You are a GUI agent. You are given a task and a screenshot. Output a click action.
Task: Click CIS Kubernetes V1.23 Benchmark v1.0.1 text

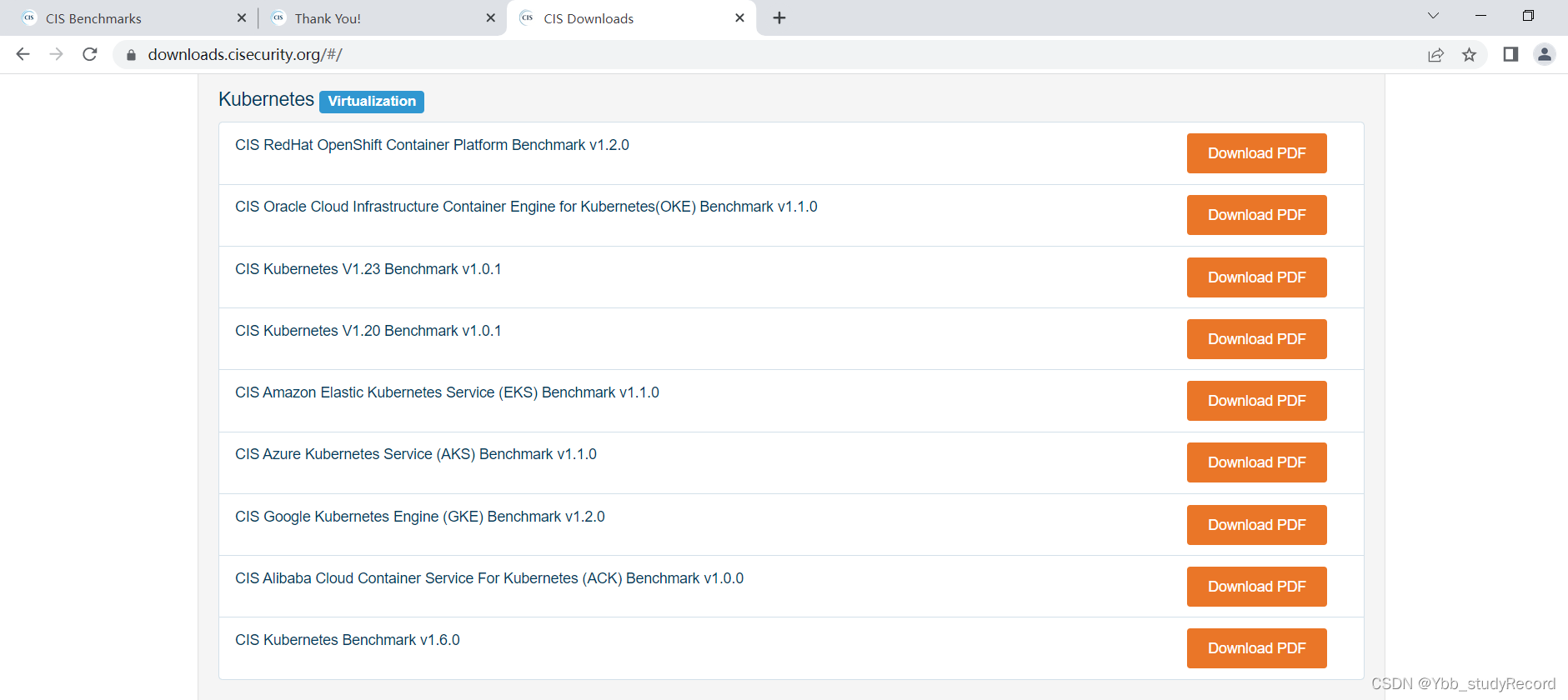[368, 269]
